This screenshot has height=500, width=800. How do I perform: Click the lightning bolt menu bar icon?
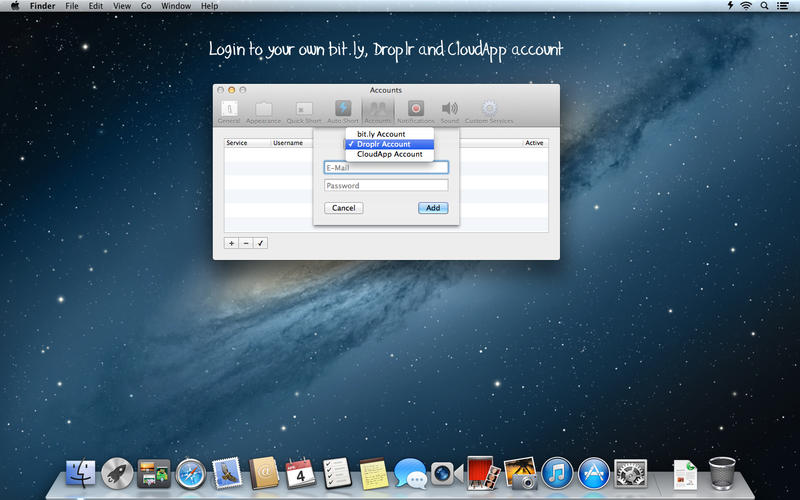click(x=730, y=6)
